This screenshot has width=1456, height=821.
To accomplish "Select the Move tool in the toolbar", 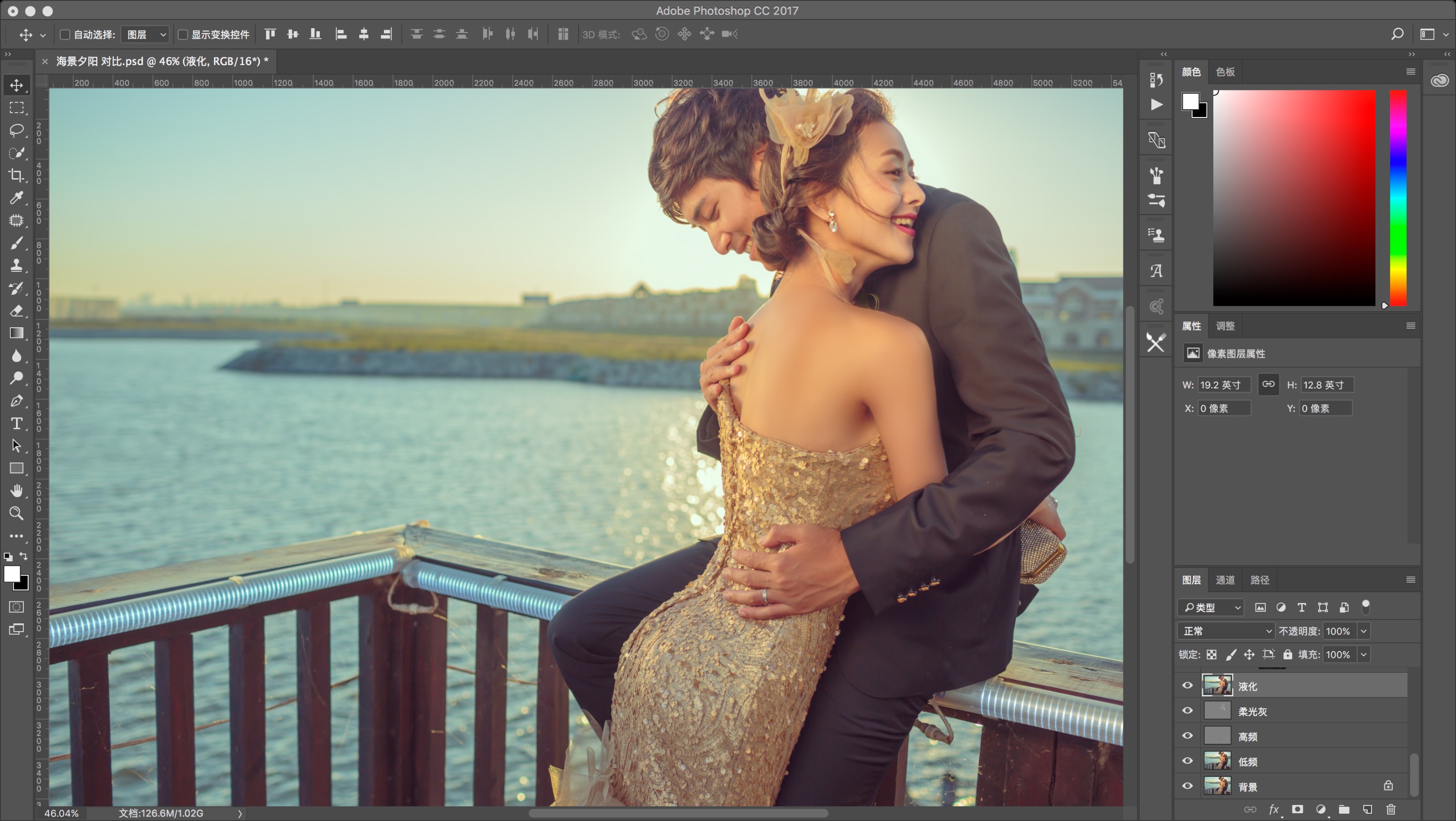I will [17, 85].
